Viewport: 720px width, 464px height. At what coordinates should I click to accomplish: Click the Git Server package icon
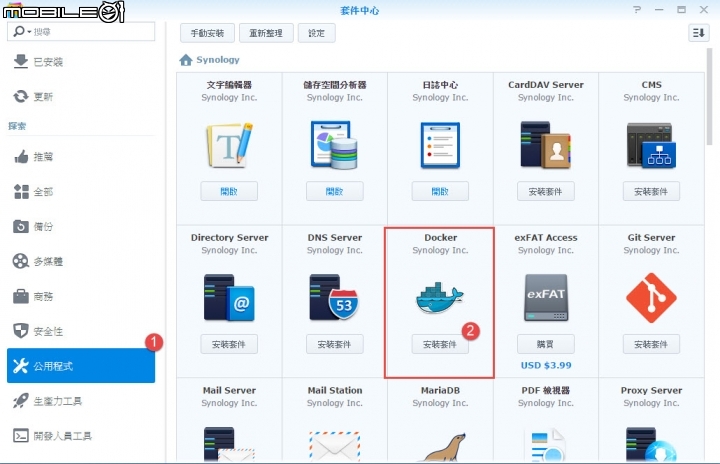click(651, 297)
